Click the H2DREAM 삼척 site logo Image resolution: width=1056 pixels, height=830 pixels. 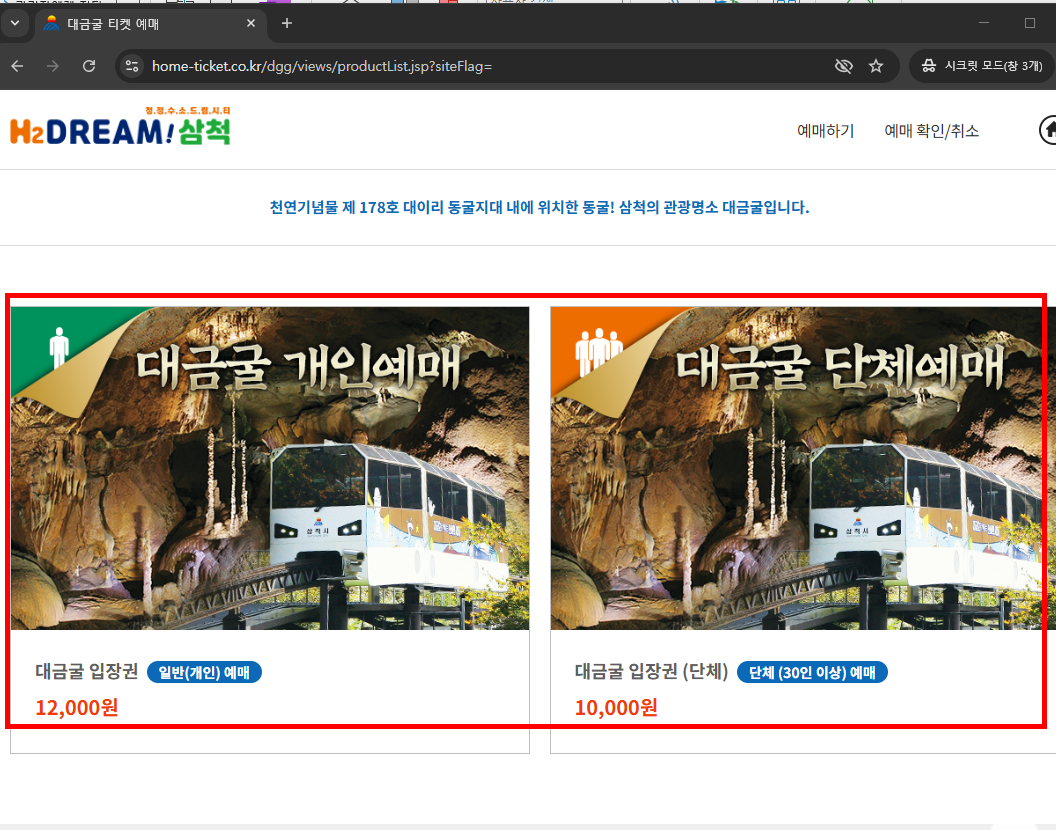120,127
